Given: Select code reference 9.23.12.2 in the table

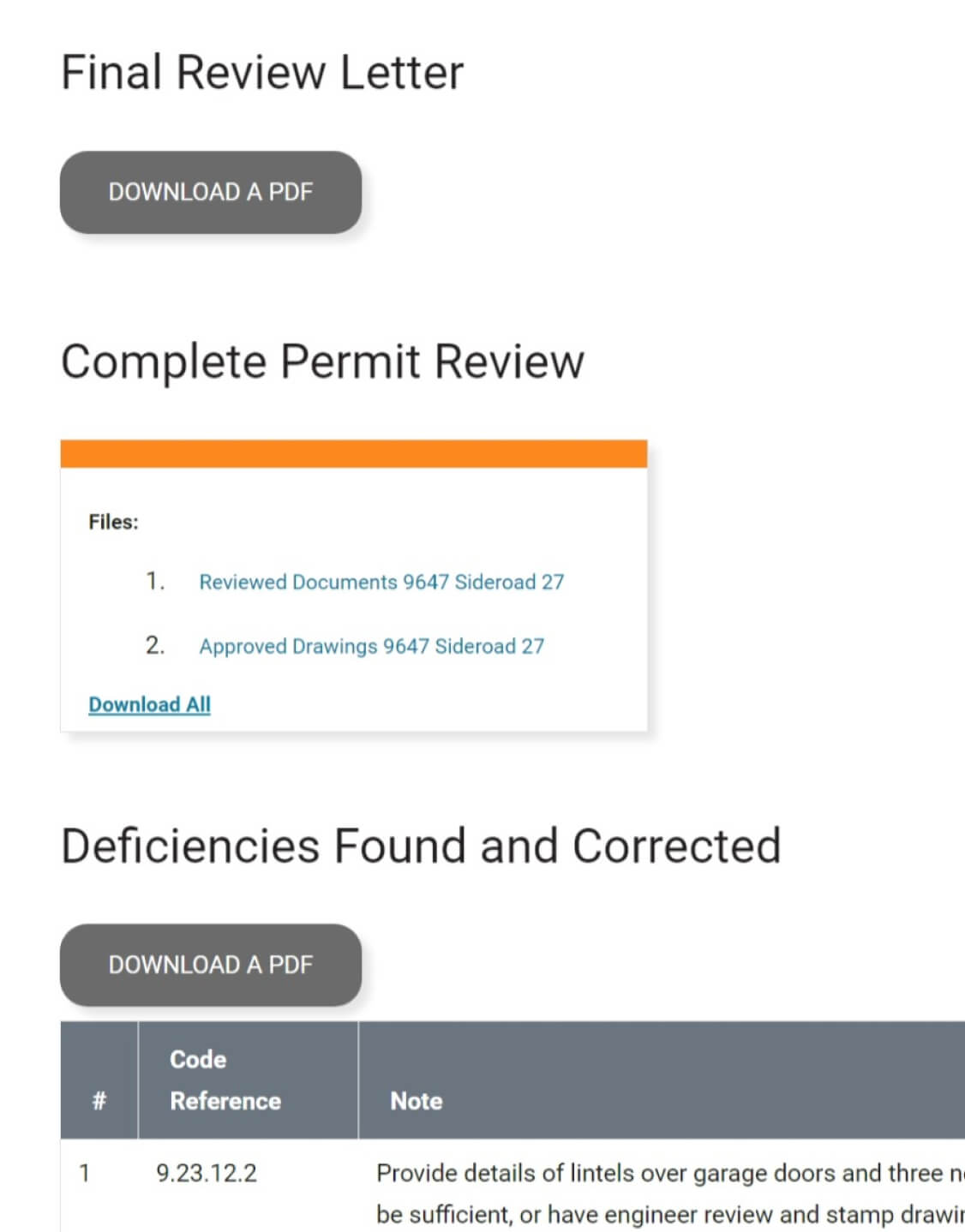Looking at the screenshot, I should 206,1173.
